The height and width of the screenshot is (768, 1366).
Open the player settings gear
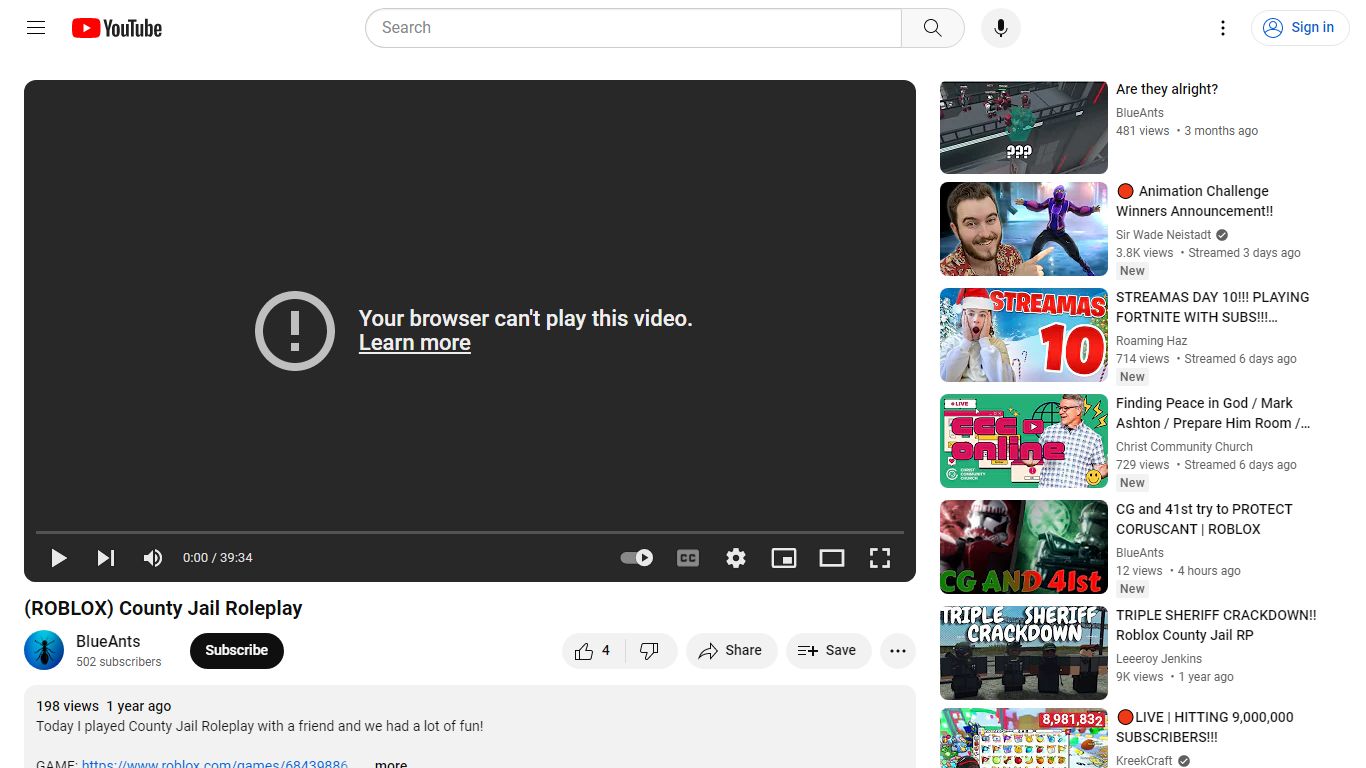pyautogui.click(x=736, y=558)
